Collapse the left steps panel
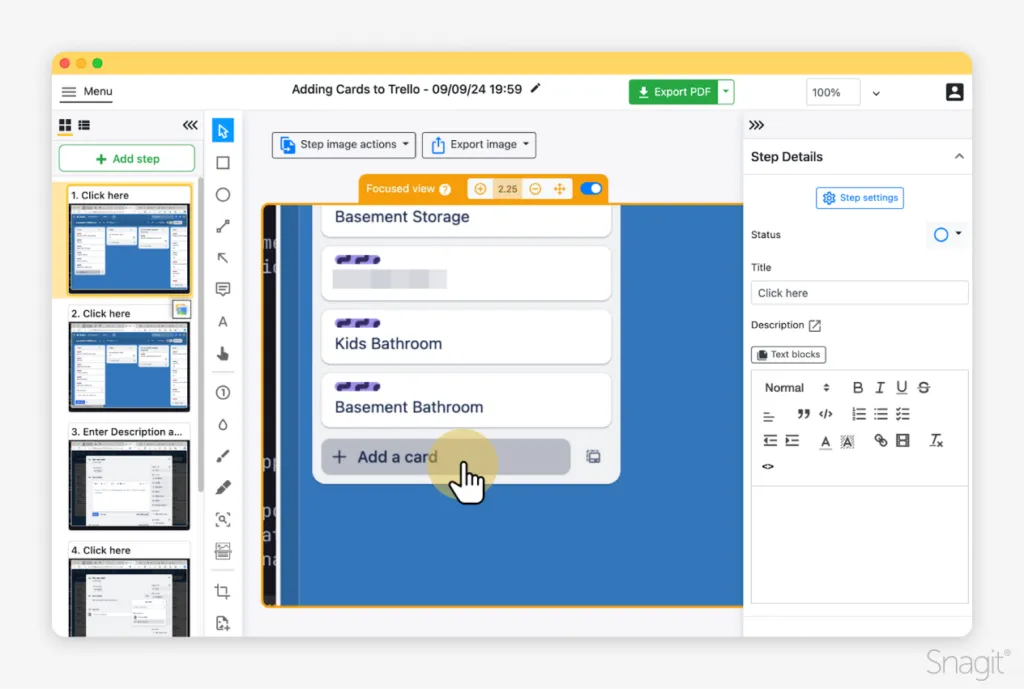Viewport: 1024px width, 689px height. point(190,125)
